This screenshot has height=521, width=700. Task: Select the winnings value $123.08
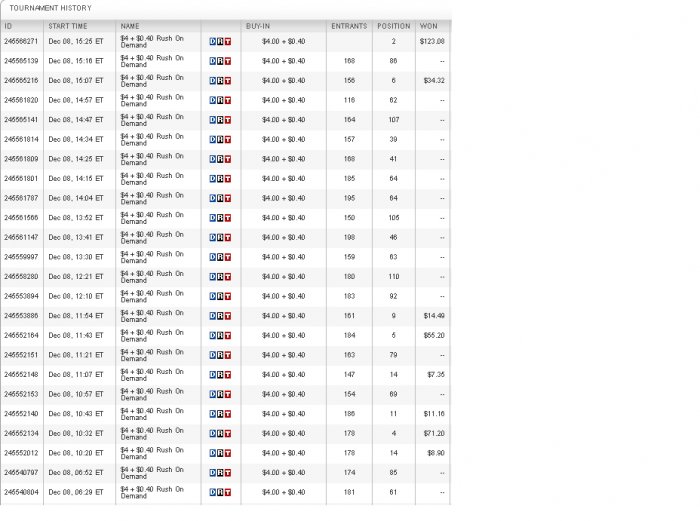(432, 42)
